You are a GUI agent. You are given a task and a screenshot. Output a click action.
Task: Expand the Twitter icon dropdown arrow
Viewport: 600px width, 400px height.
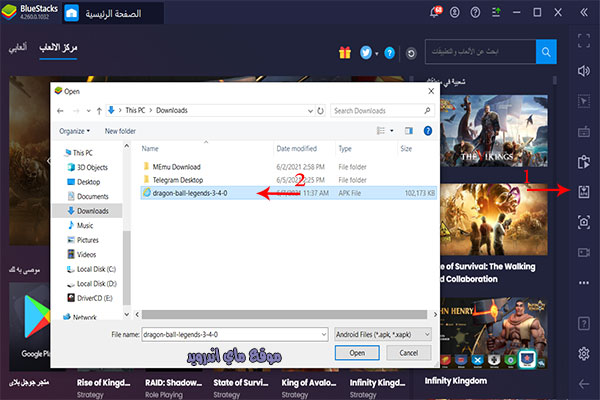377,53
